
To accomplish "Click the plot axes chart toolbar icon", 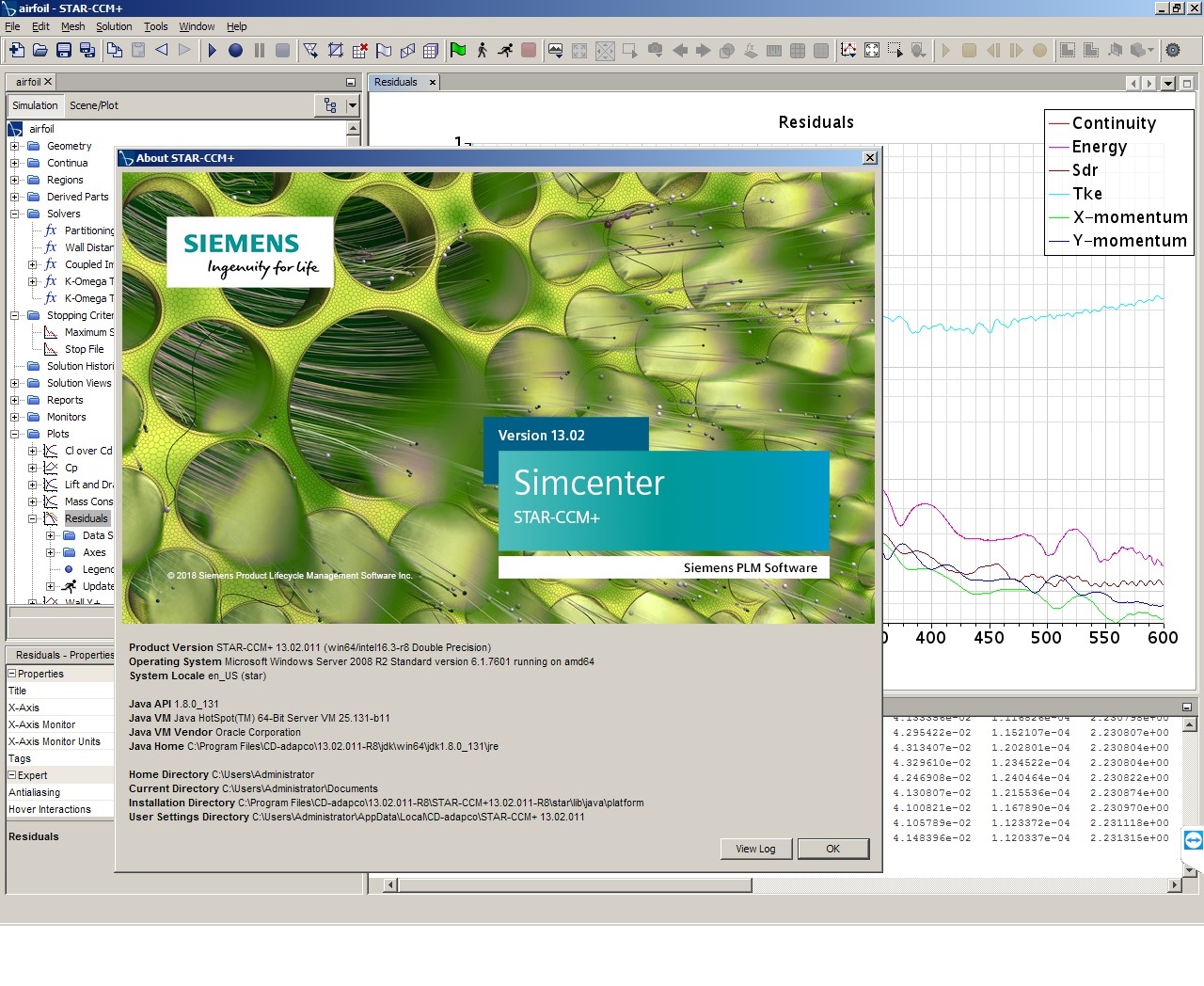I will click(848, 50).
